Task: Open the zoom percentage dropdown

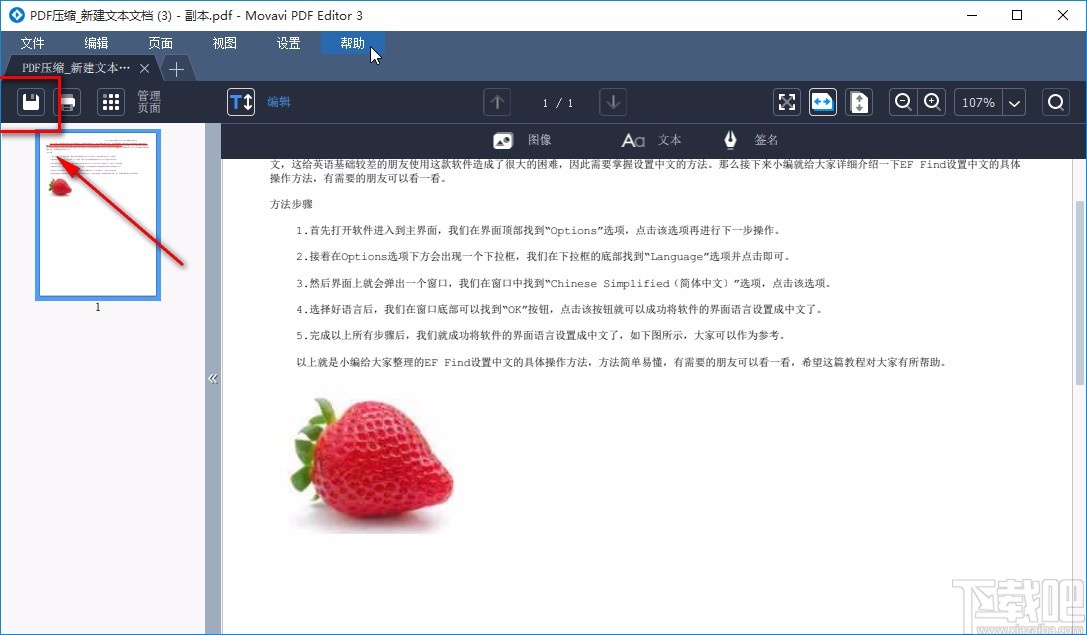Action: click(x=1013, y=101)
